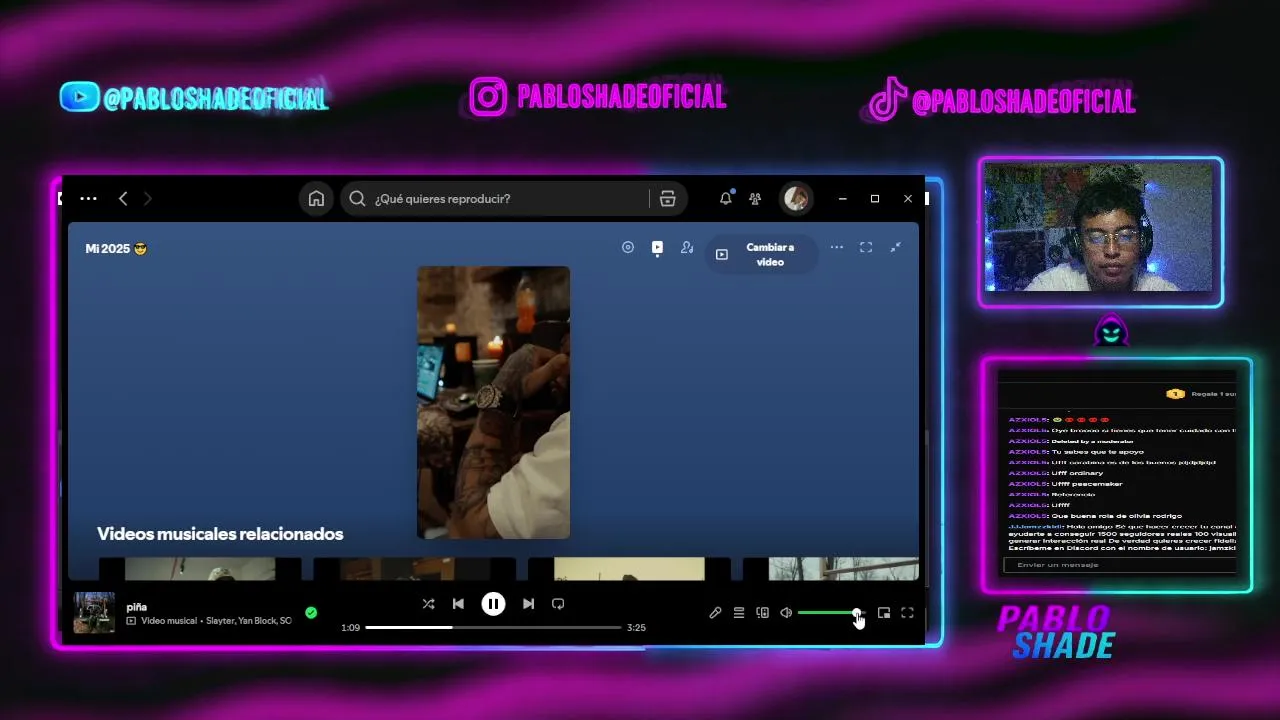This screenshot has width=1280, height=720.
Task: Minimize the Spotify window
Action: pos(842,199)
